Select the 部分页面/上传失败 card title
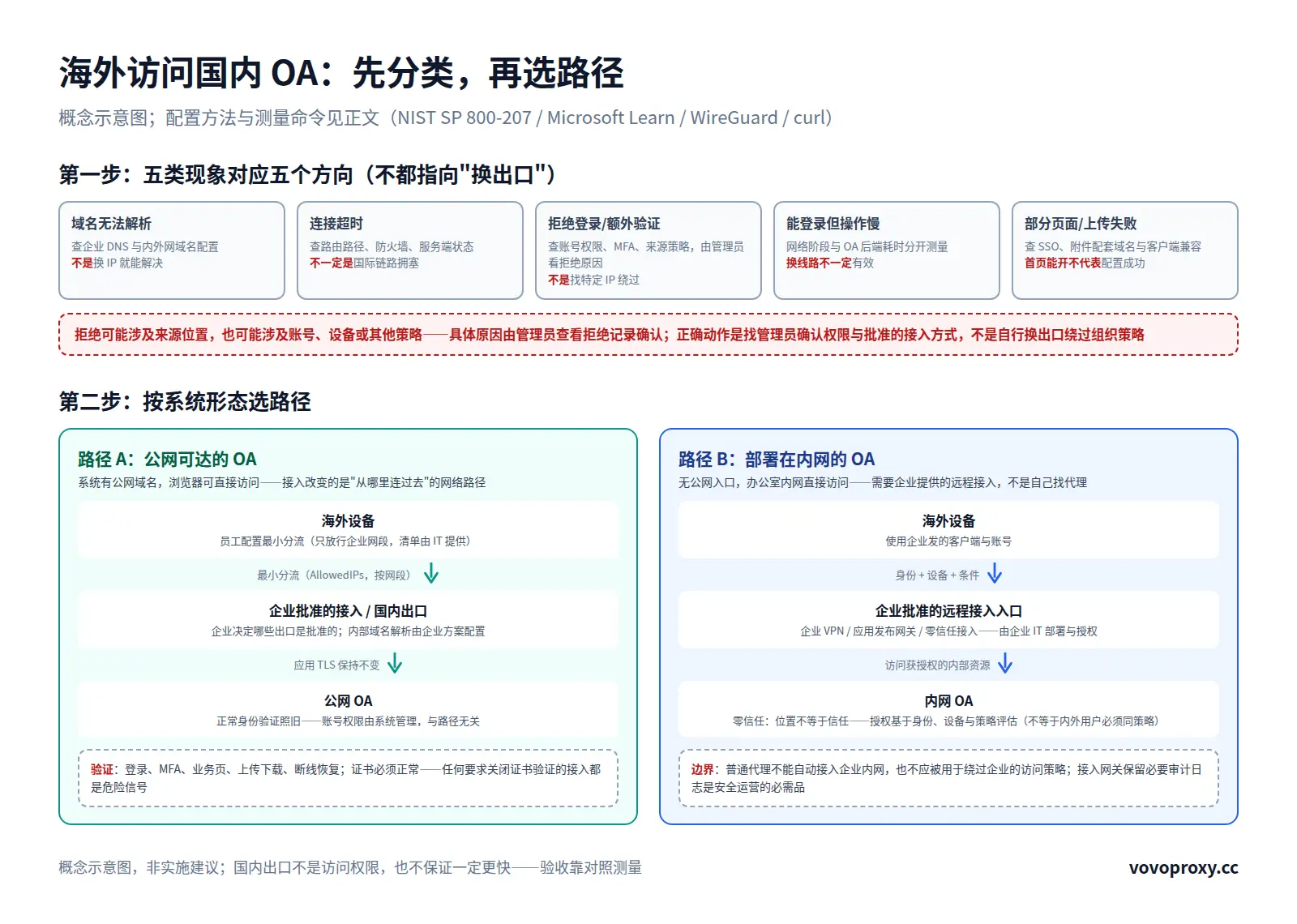1297x924 pixels. click(1081, 223)
